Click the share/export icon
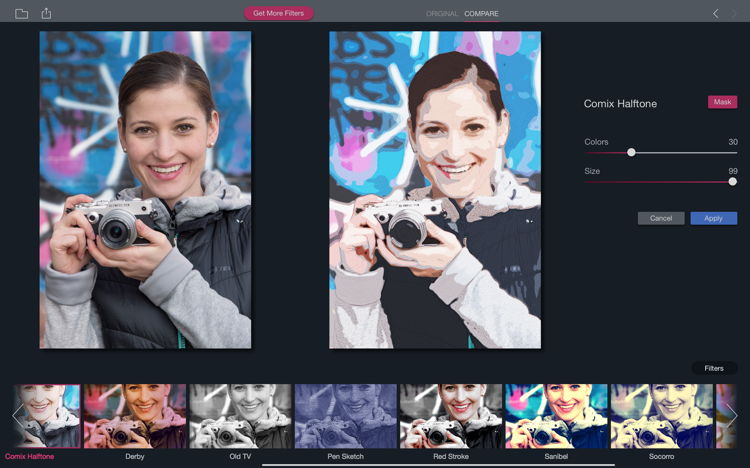Image resolution: width=750 pixels, height=468 pixels. pos(46,14)
